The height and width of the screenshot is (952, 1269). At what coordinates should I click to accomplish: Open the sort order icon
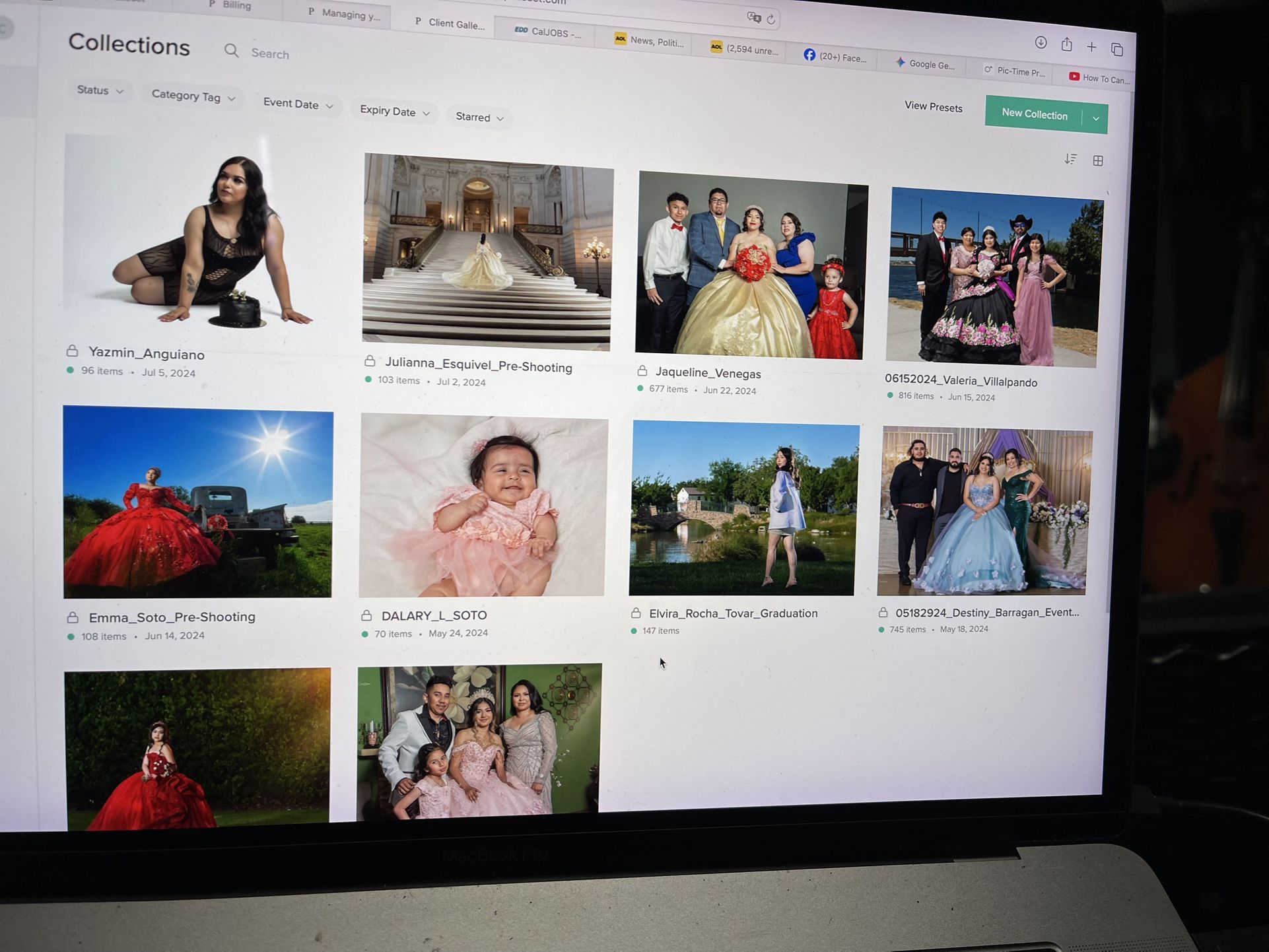[1071, 158]
